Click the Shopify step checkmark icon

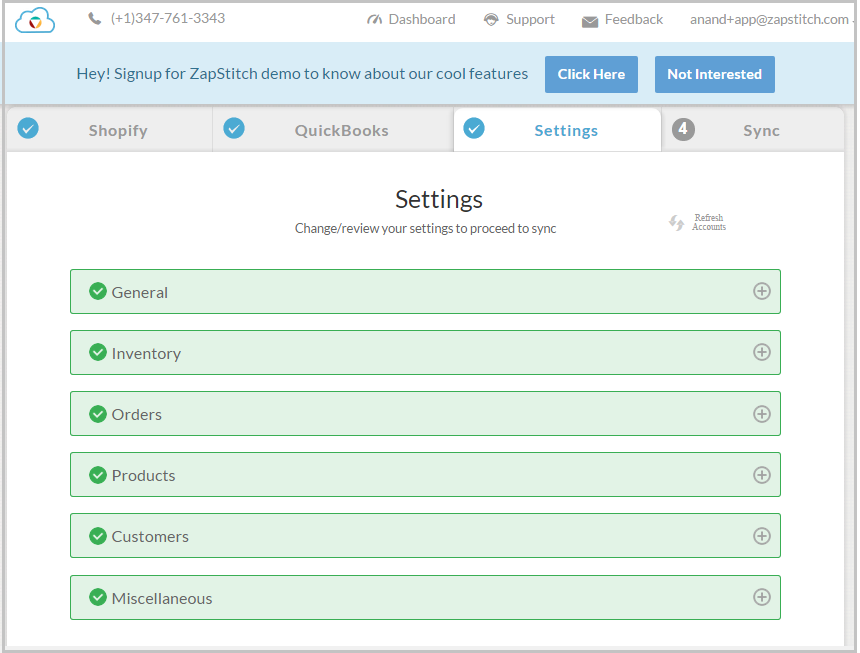[x=28, y=128]
